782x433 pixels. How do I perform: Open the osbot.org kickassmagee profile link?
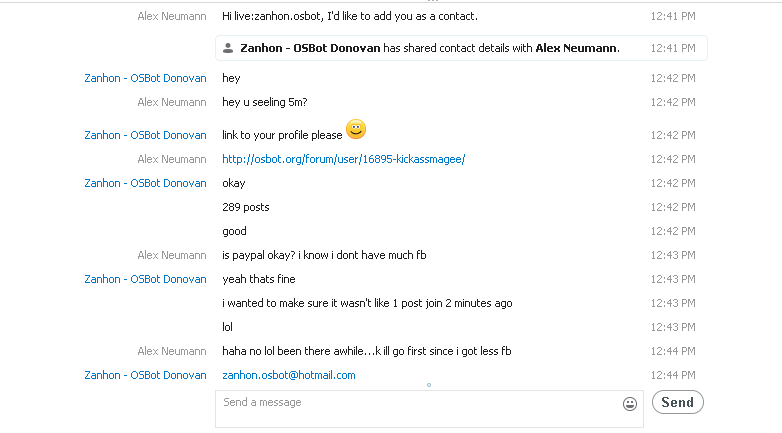344,159
